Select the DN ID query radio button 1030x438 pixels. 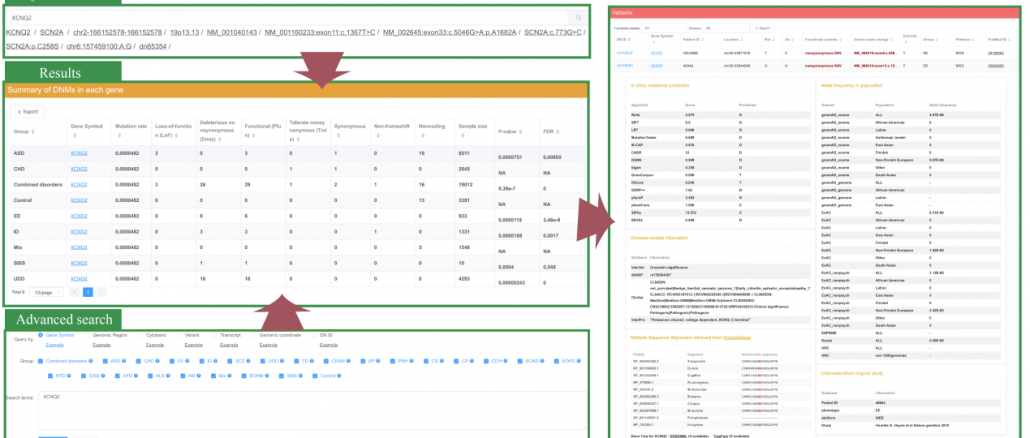coord(314,335)
